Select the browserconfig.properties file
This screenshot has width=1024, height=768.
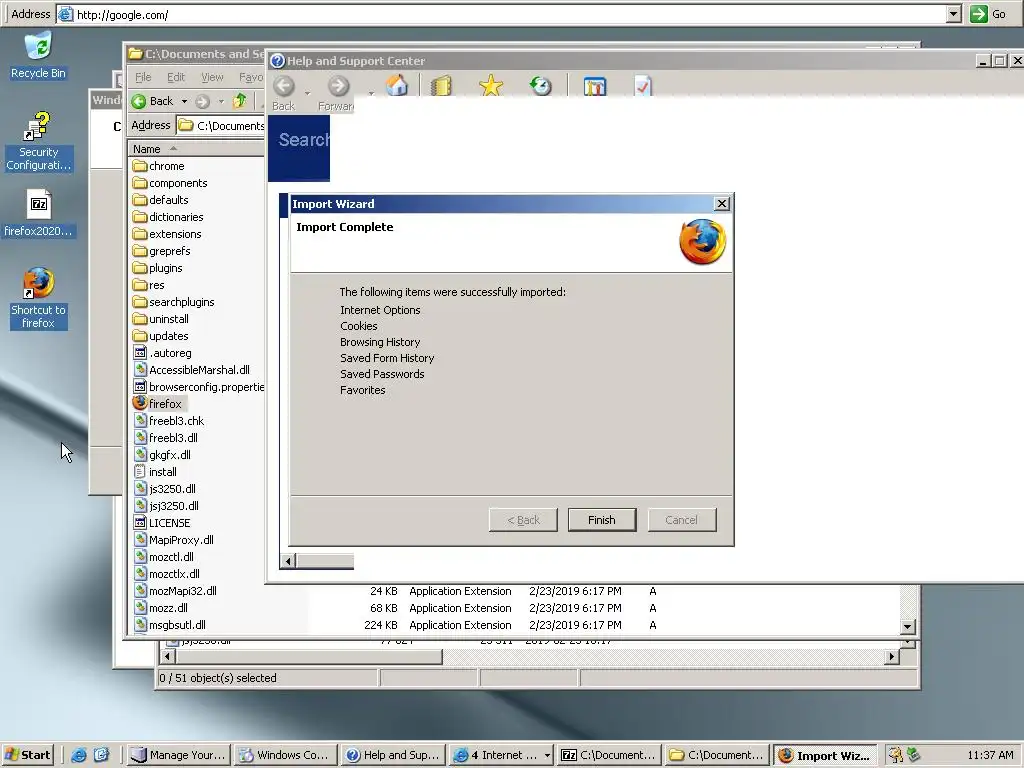(x=199, y=387)
